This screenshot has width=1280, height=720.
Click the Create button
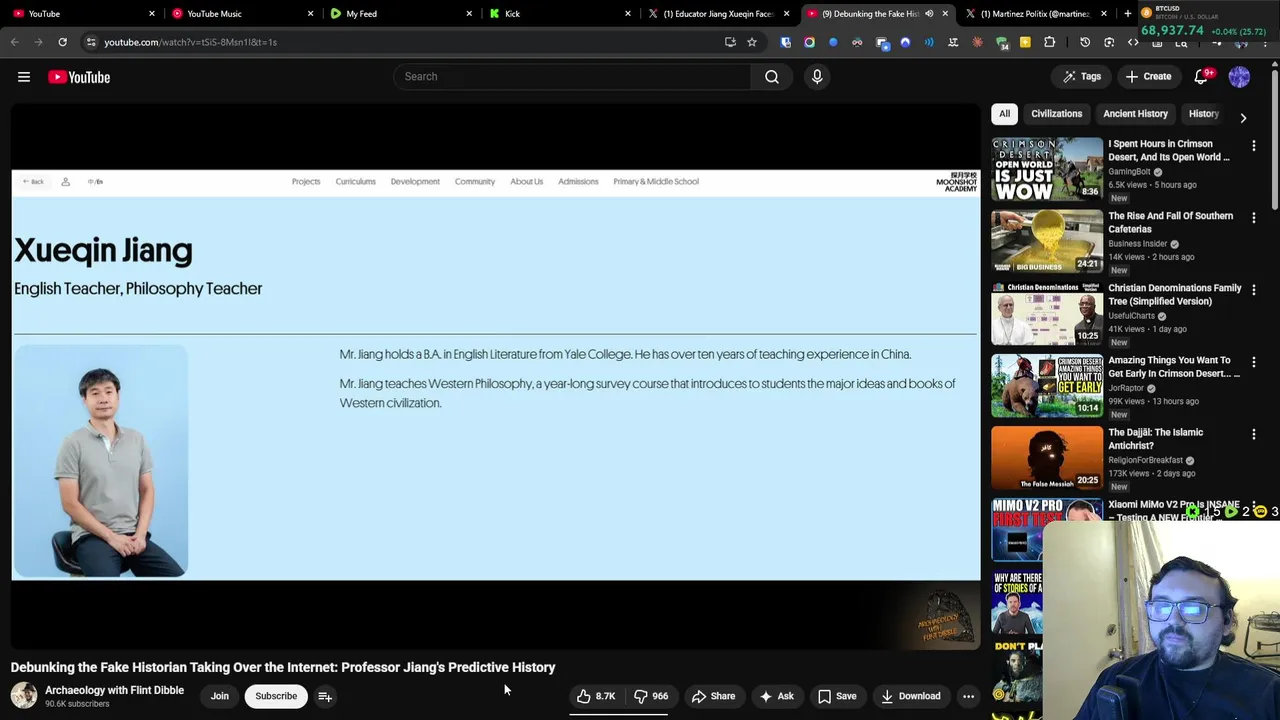pos(1148,77)
